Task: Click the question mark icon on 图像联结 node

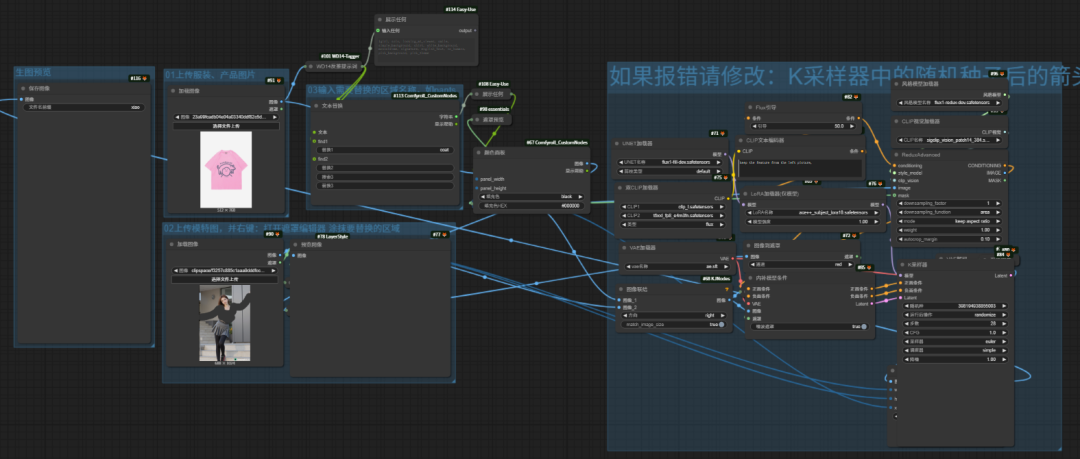Action: point(725,289)
